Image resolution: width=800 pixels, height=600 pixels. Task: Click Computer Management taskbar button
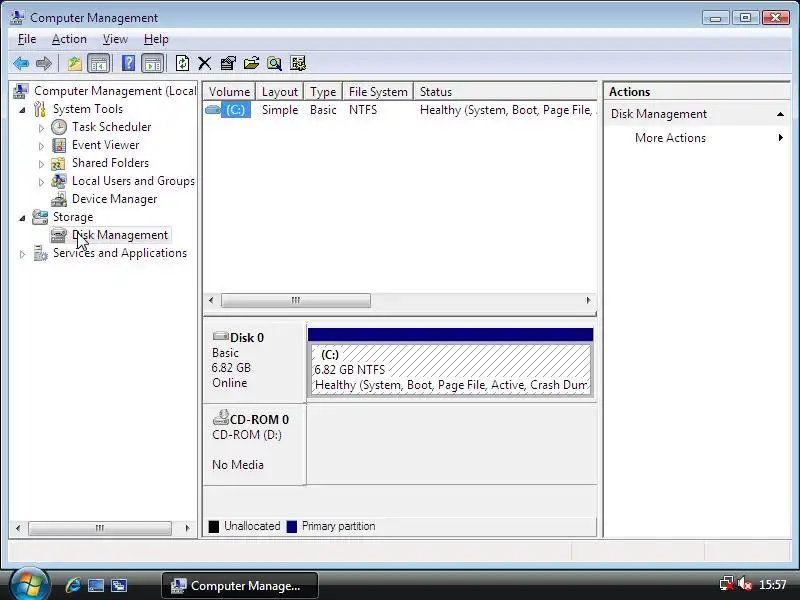[240, 585]
